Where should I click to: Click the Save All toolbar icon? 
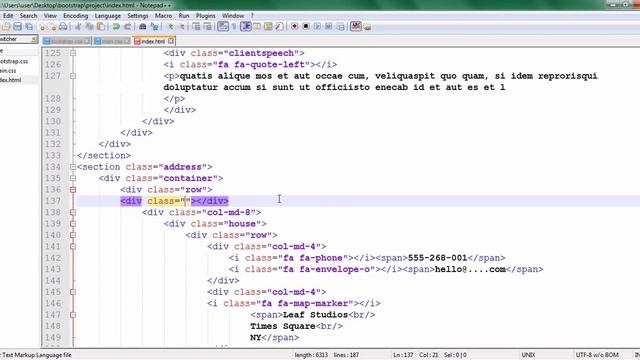(29, 27)
